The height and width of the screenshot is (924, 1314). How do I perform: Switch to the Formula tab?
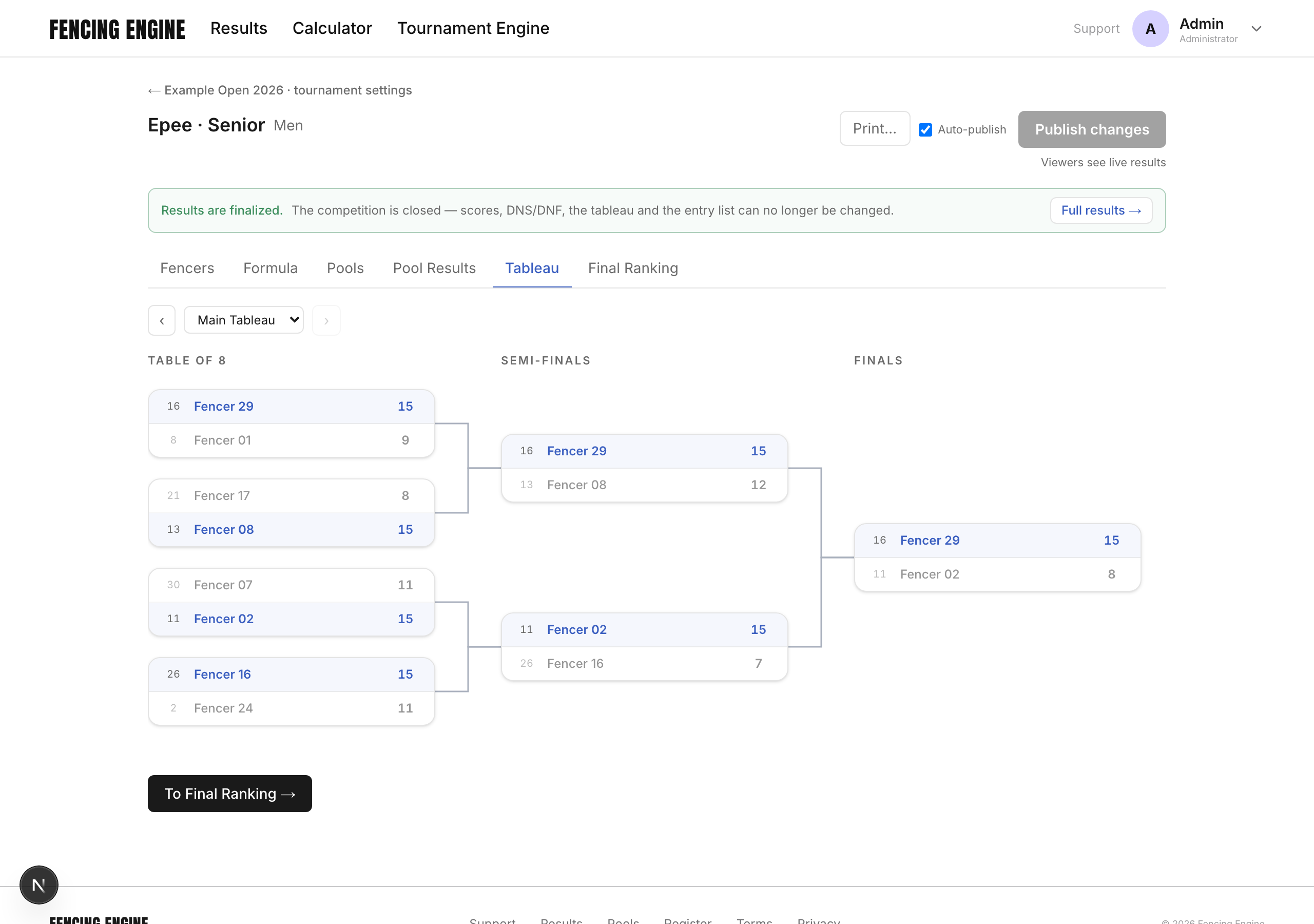270,268
